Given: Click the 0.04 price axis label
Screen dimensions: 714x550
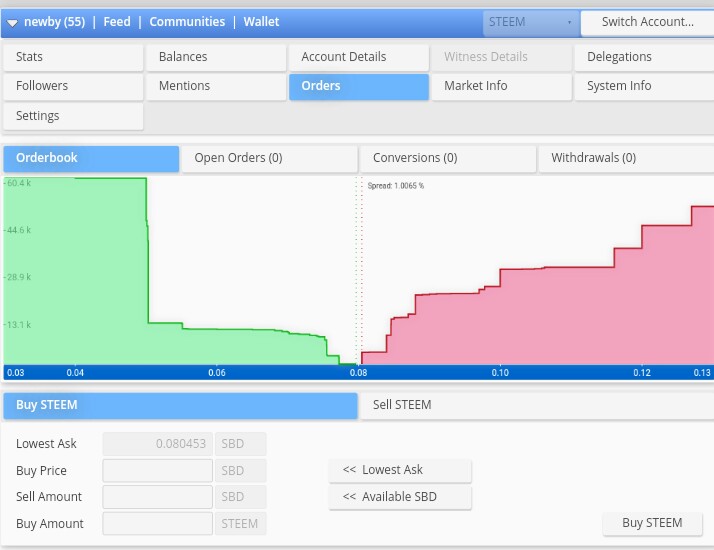Looking at the screenshot, I should click(x=75, y=373).
